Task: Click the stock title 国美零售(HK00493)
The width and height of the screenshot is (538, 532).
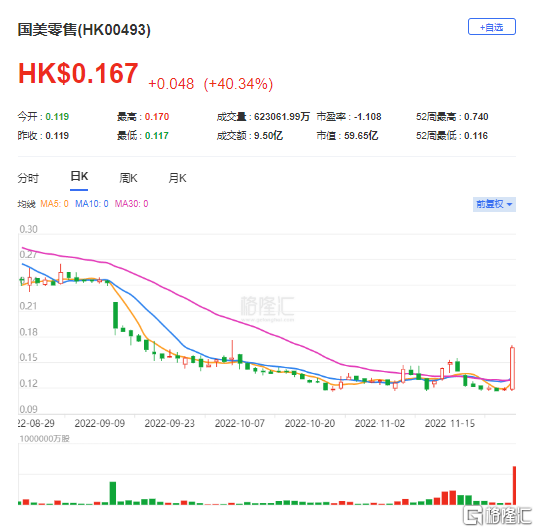Action: 84,30
